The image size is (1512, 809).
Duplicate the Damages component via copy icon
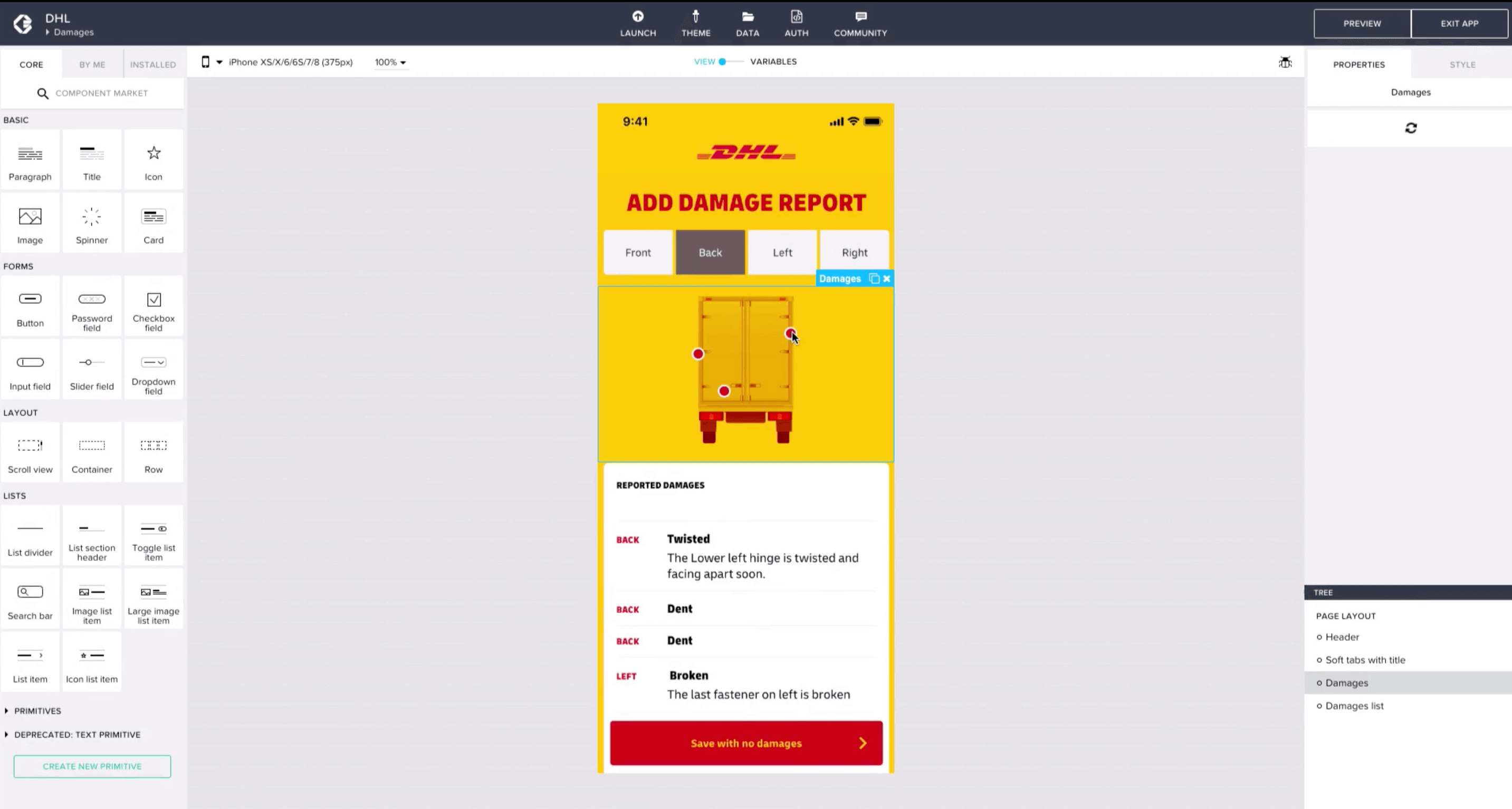874,278
